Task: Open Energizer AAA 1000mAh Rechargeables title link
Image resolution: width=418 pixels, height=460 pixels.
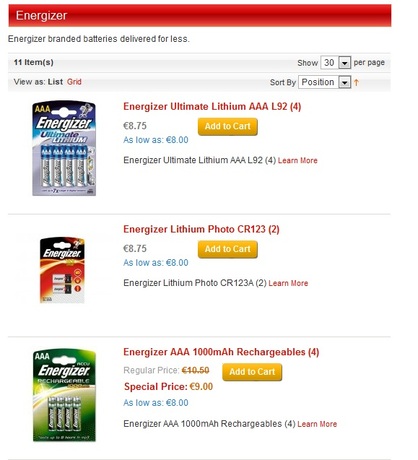Action: 221,352
